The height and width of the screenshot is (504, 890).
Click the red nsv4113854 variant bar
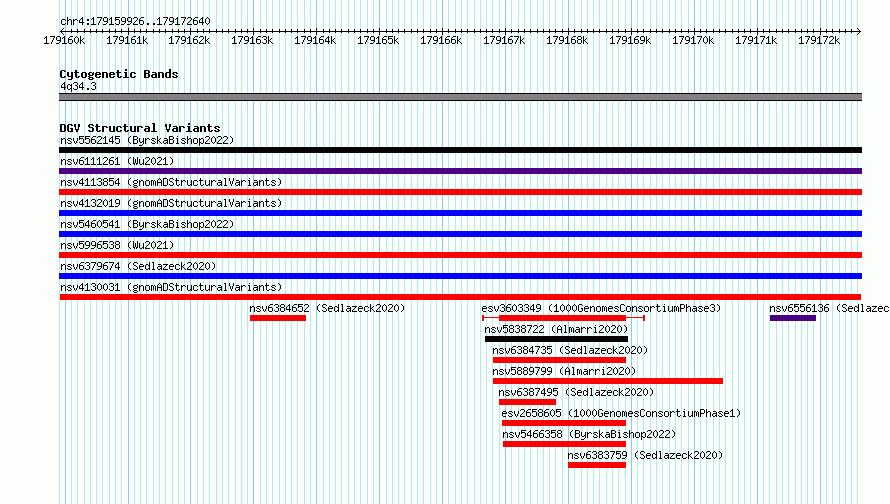click(460, 192)
